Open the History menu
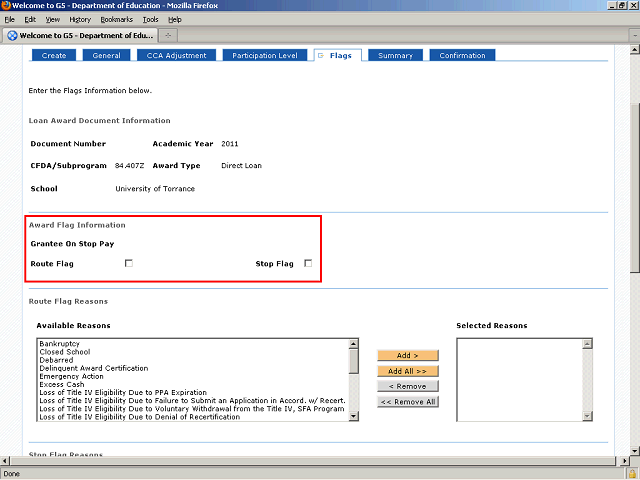This screenshot has height=480, width=640. click(80, 20)
